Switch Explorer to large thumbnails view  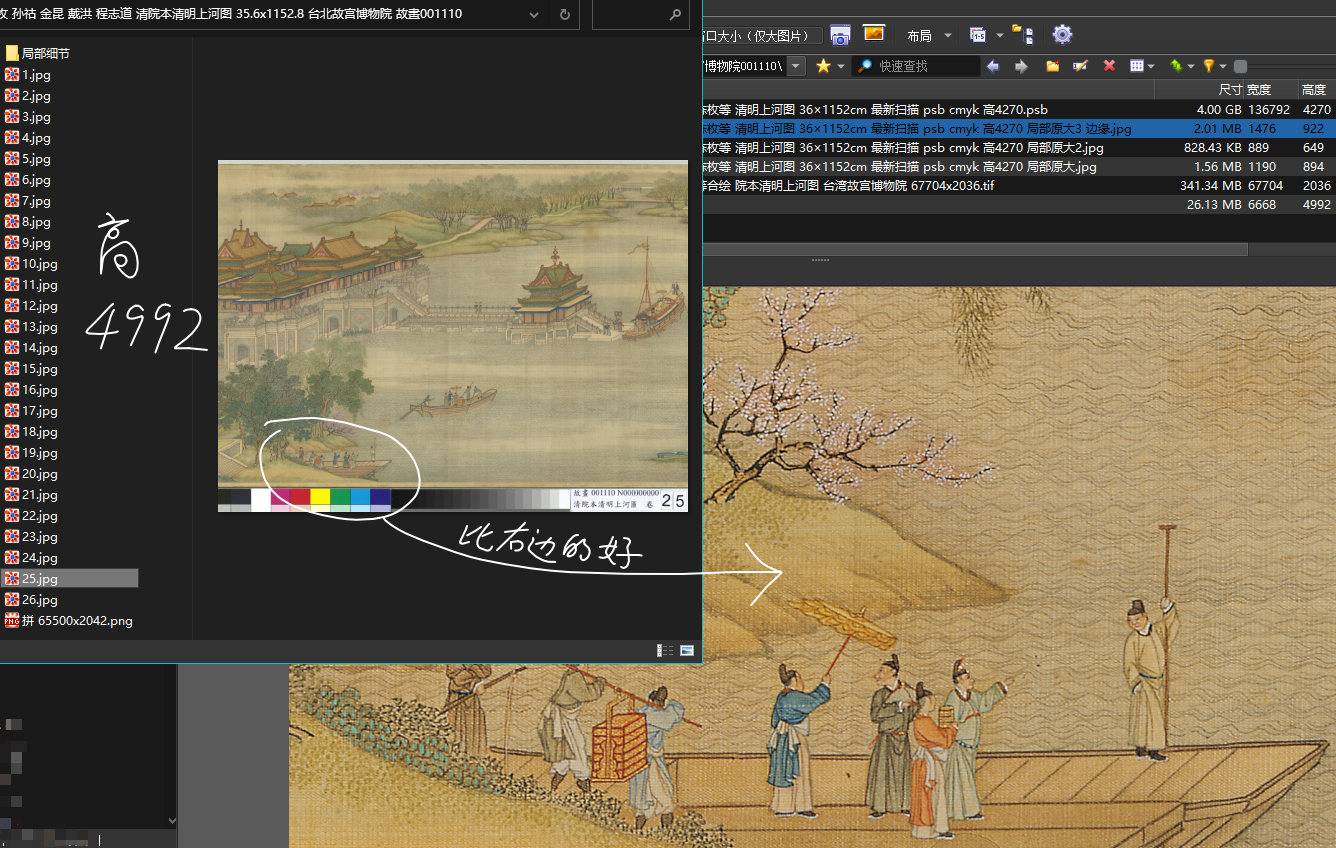pos(687,650)
